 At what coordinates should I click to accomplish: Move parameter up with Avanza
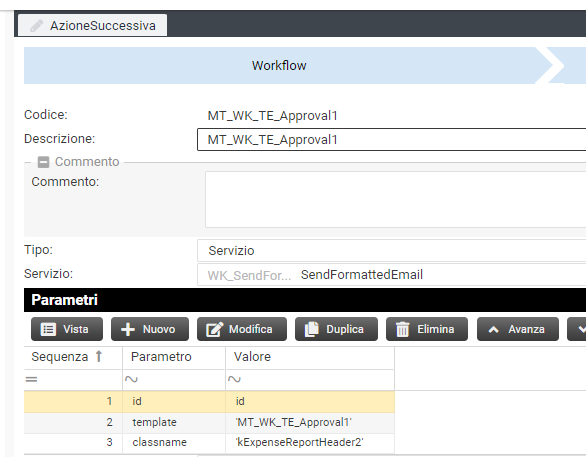tap(518, 329)
